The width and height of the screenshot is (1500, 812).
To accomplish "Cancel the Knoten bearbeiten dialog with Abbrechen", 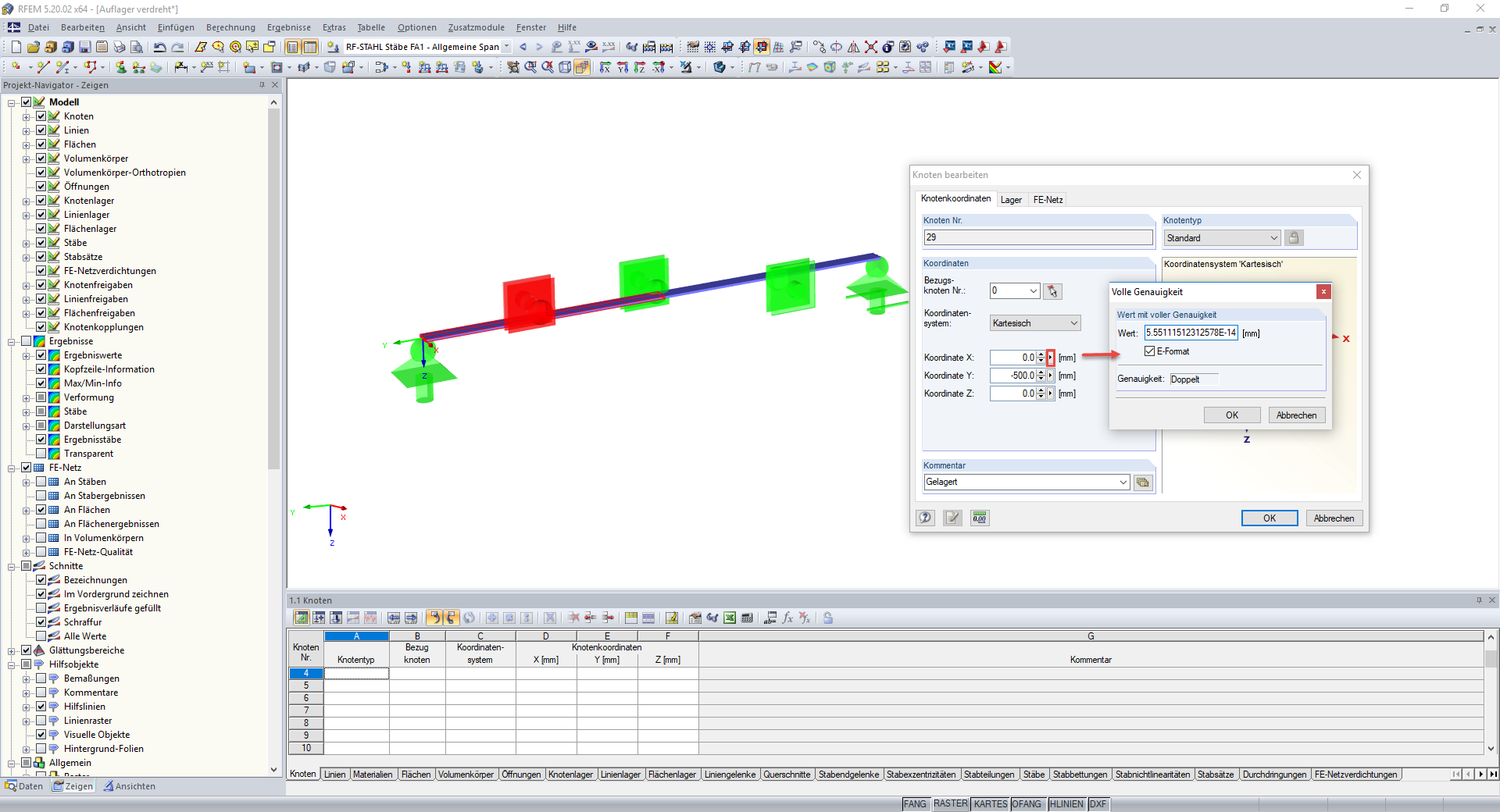I will coord(1334,518).
